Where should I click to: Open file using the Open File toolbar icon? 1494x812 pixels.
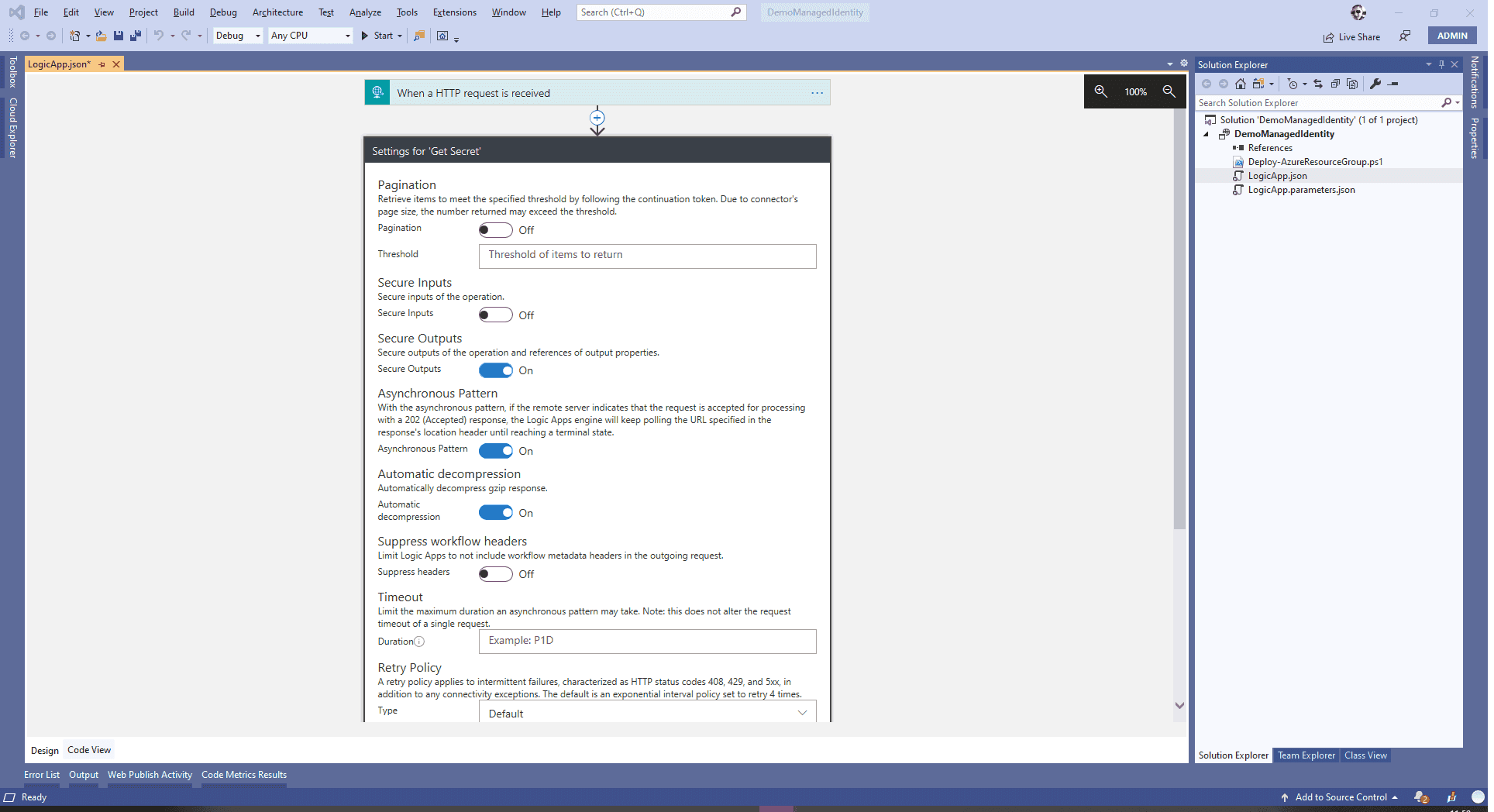(102, 36)
